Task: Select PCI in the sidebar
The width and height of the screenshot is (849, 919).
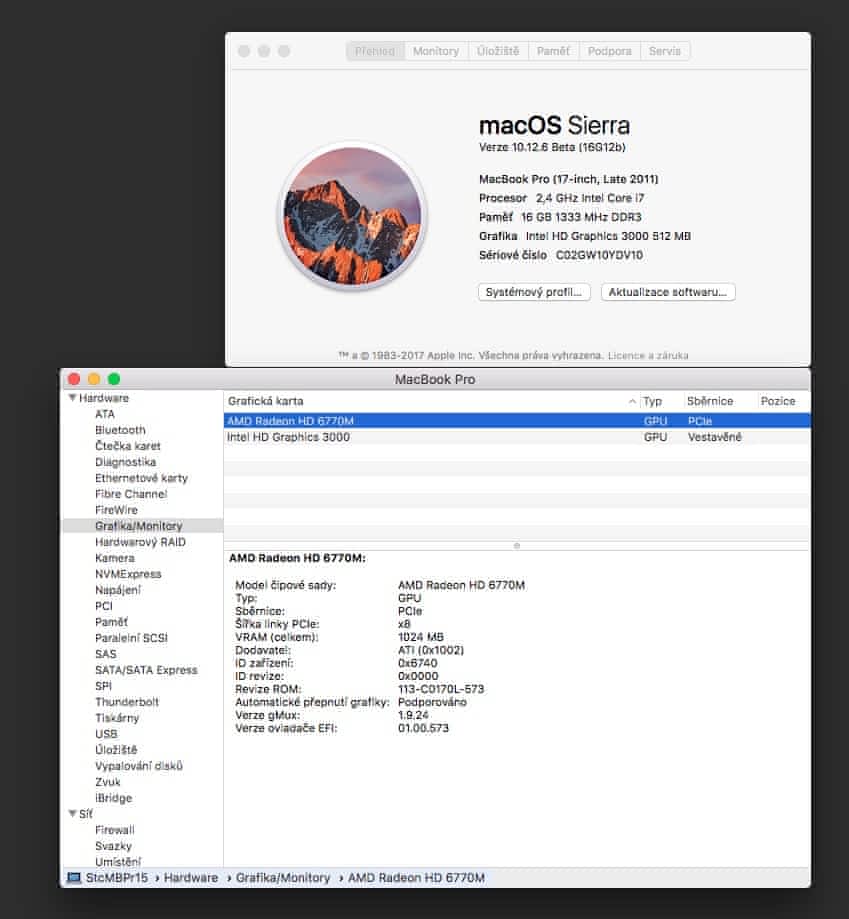Action: (x=104, y=606)
